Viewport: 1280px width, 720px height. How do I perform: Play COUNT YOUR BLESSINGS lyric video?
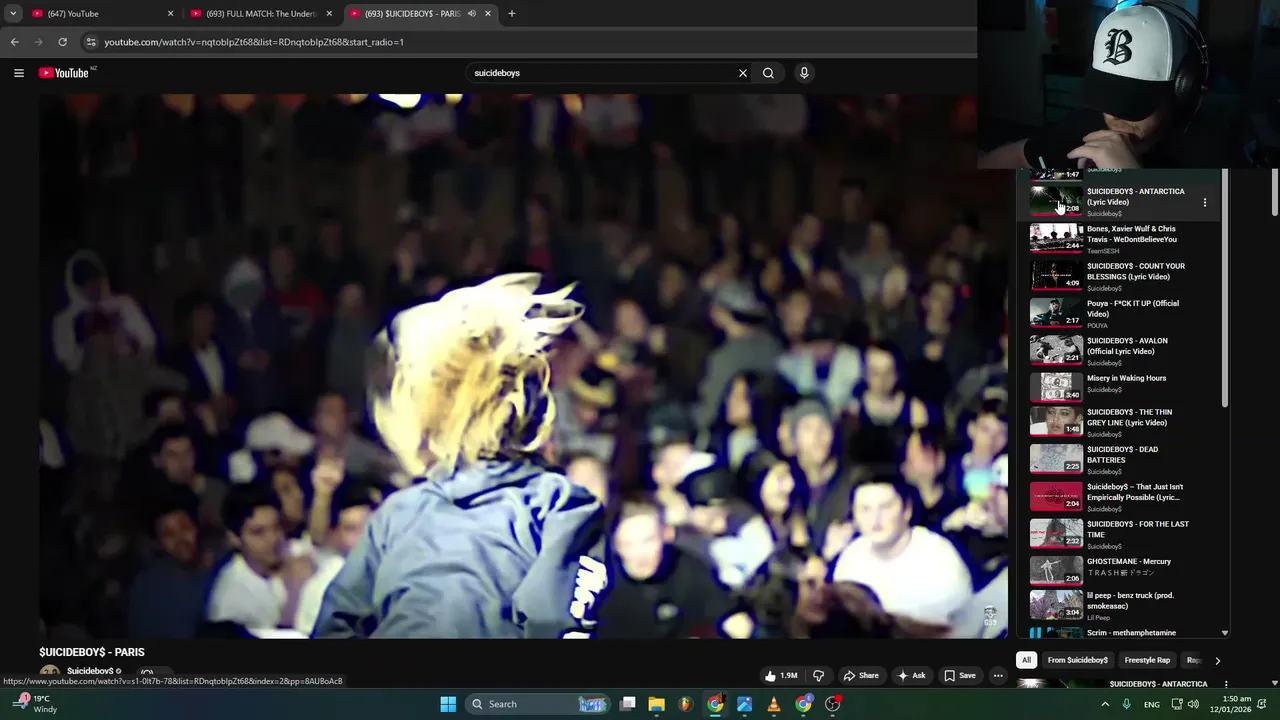tap(1117, 276)
